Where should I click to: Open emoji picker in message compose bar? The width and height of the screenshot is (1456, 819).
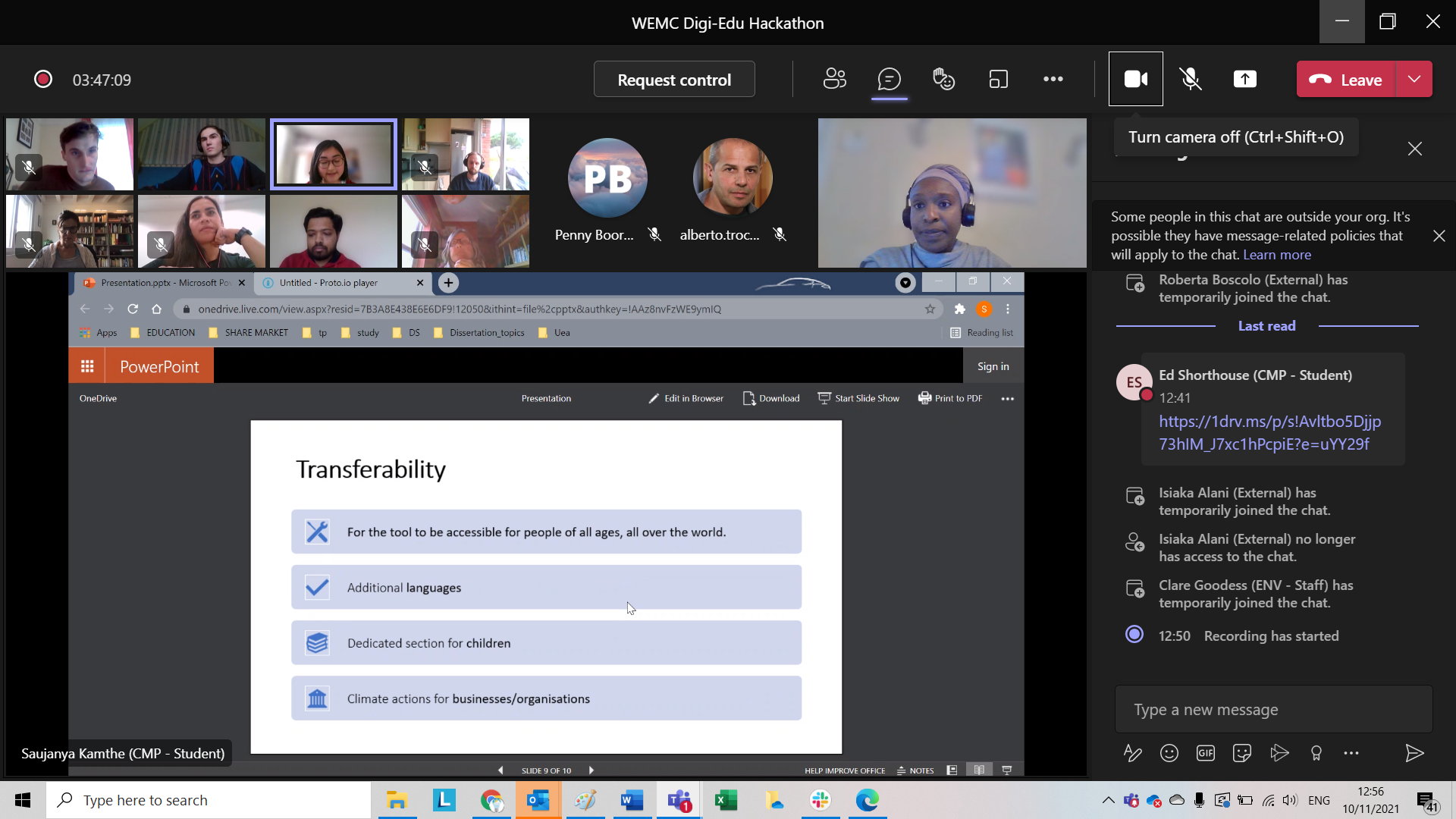[x=1169, y=753]
